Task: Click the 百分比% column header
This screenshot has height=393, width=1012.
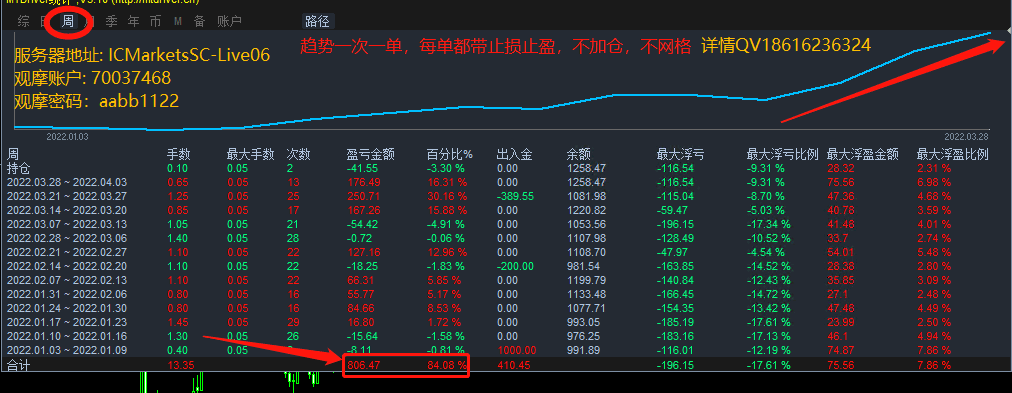Action: click(450, 154)
